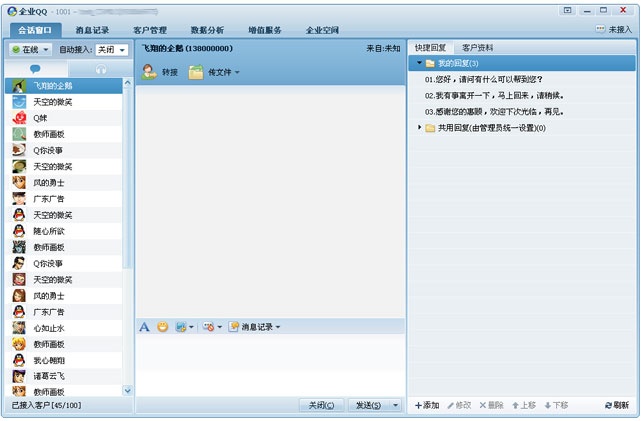The height and width of the screenshot is (421, 642).
Task: Click the 来自:未知 source label
Action: click(x=383, y=48)
